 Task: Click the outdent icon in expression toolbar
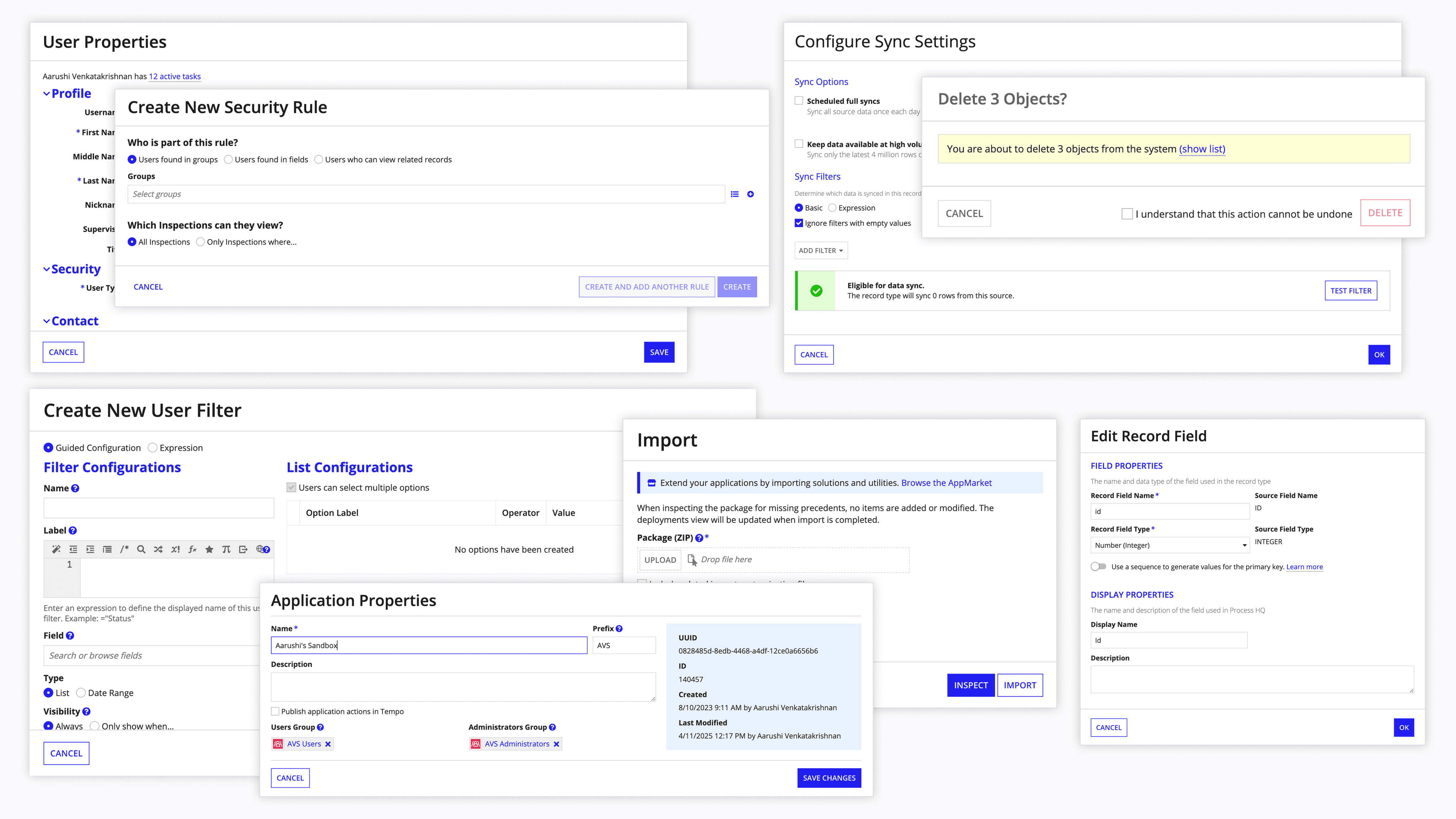pyautogui.click(x=73, y=549)
